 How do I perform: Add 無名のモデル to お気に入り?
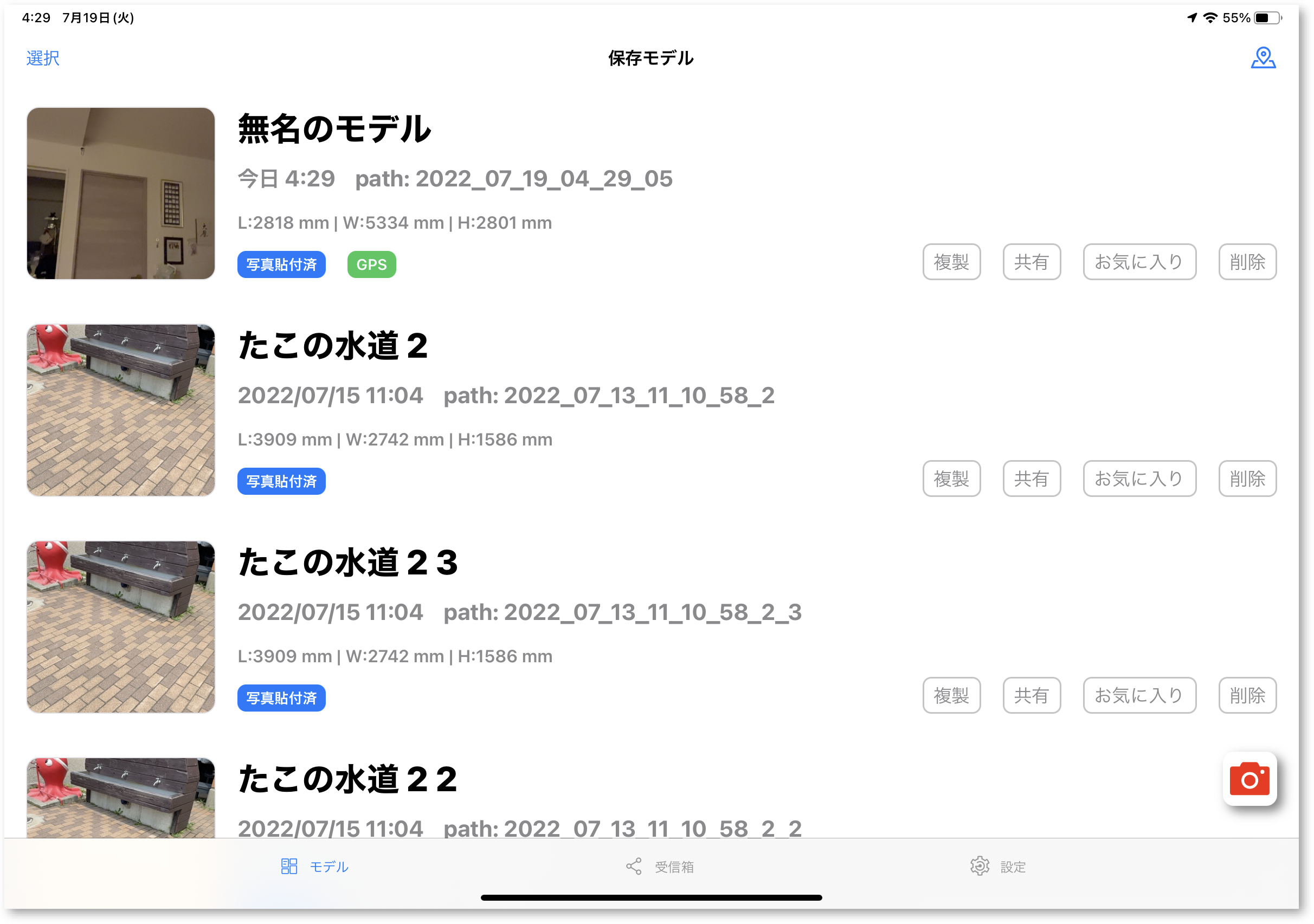(x=1139, y=262)
